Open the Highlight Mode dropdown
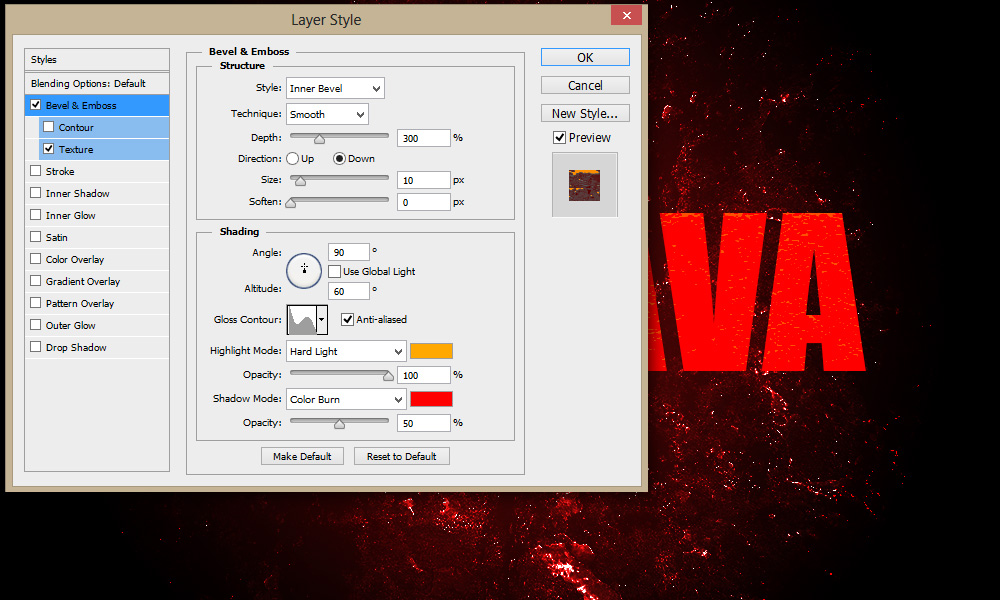1000x600 pixels. [x=346, y=351]
